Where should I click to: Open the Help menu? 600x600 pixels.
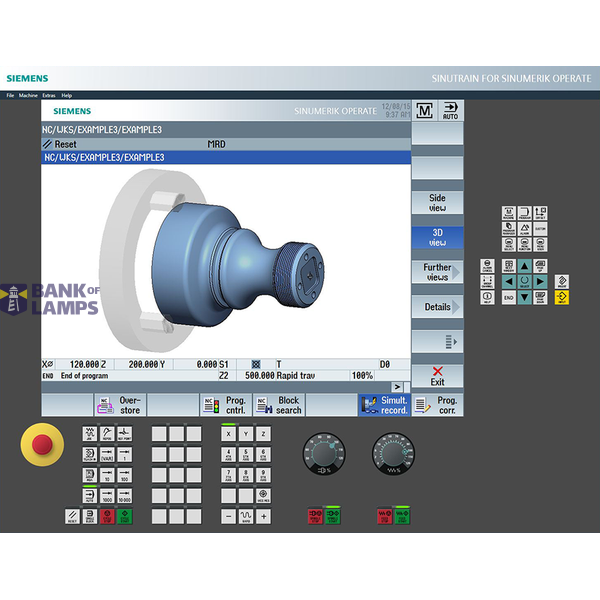[x=67, y=95]
